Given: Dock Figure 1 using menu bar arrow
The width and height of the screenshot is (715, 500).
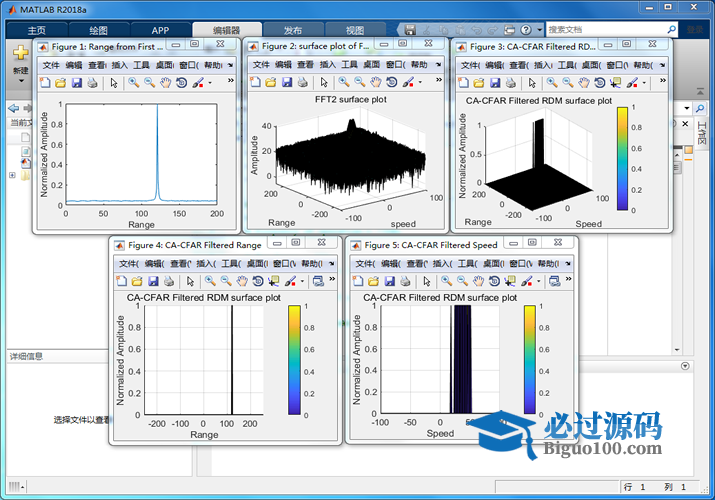Looking at the screenshot, I should click(230, 65).
